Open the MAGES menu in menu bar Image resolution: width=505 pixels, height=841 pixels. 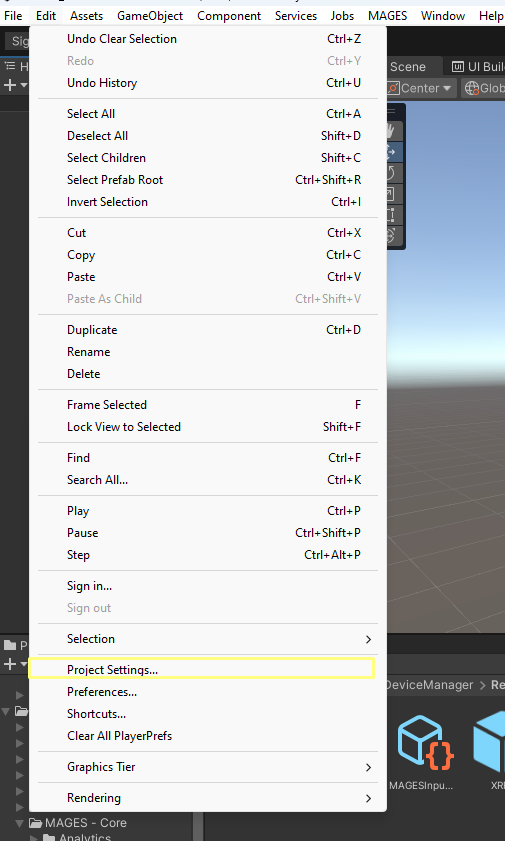388,16
